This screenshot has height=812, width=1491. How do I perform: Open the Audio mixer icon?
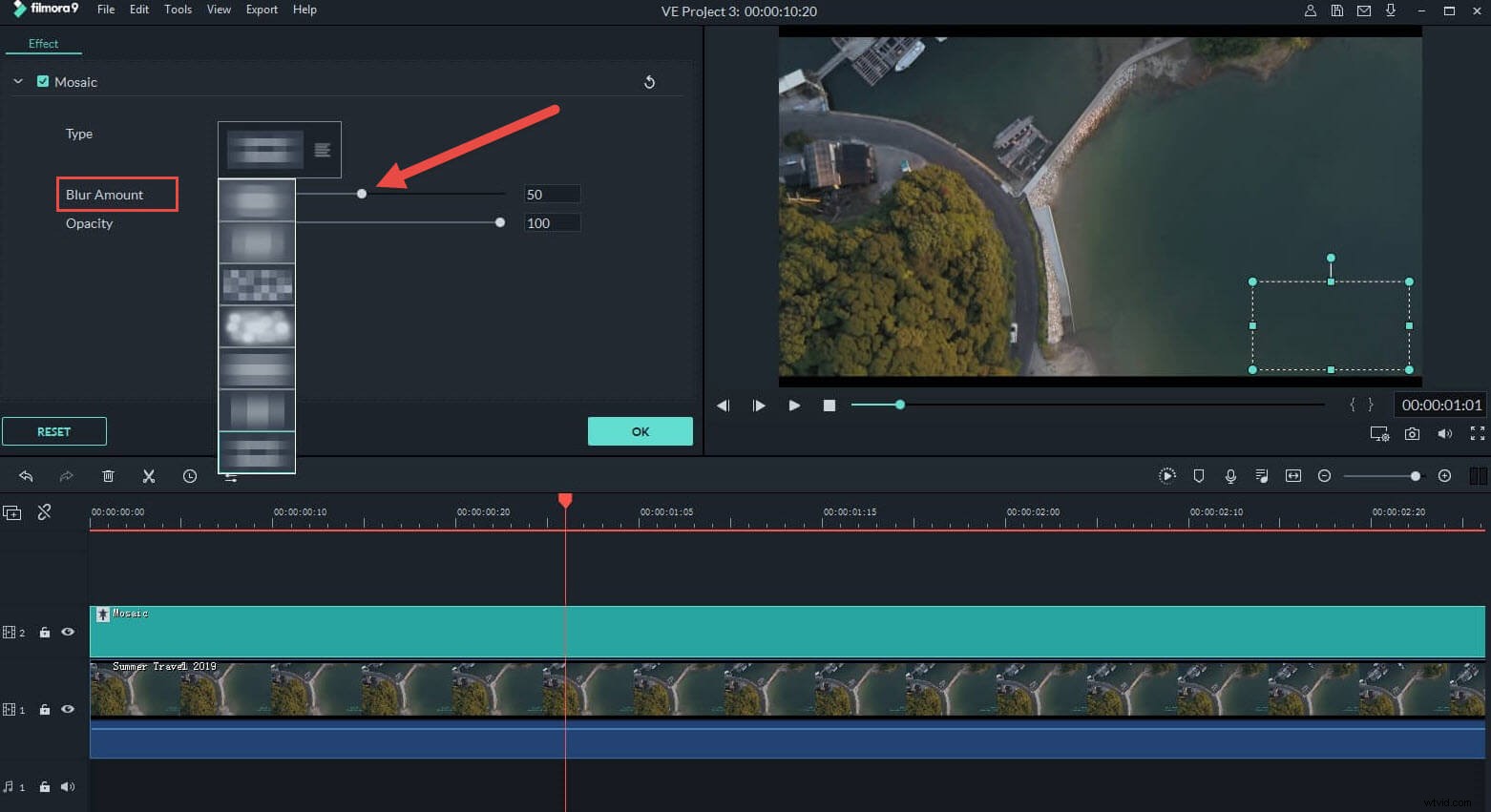coord(1261,475)
